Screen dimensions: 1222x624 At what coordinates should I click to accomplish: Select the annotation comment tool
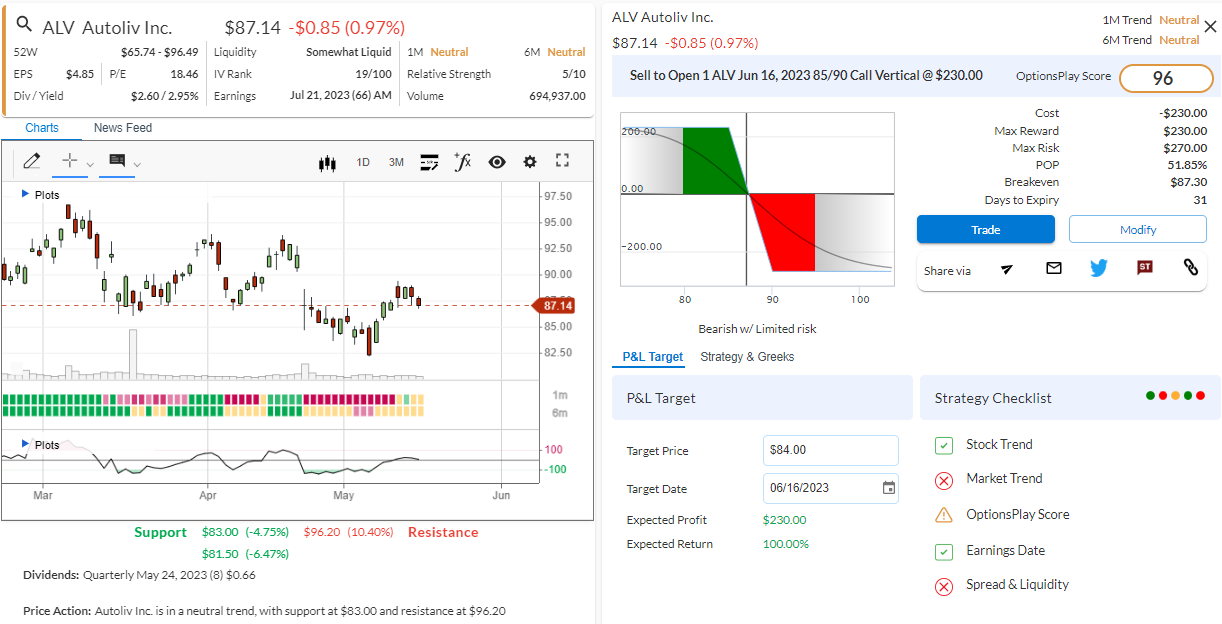[117, 161]
